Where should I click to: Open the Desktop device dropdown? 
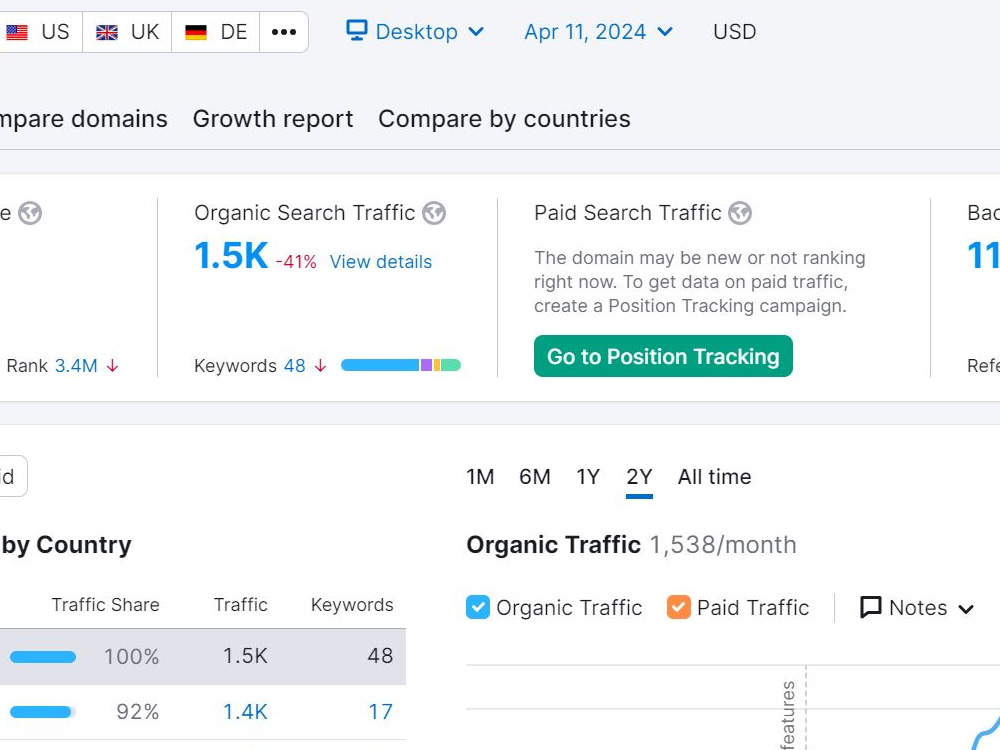415,31
